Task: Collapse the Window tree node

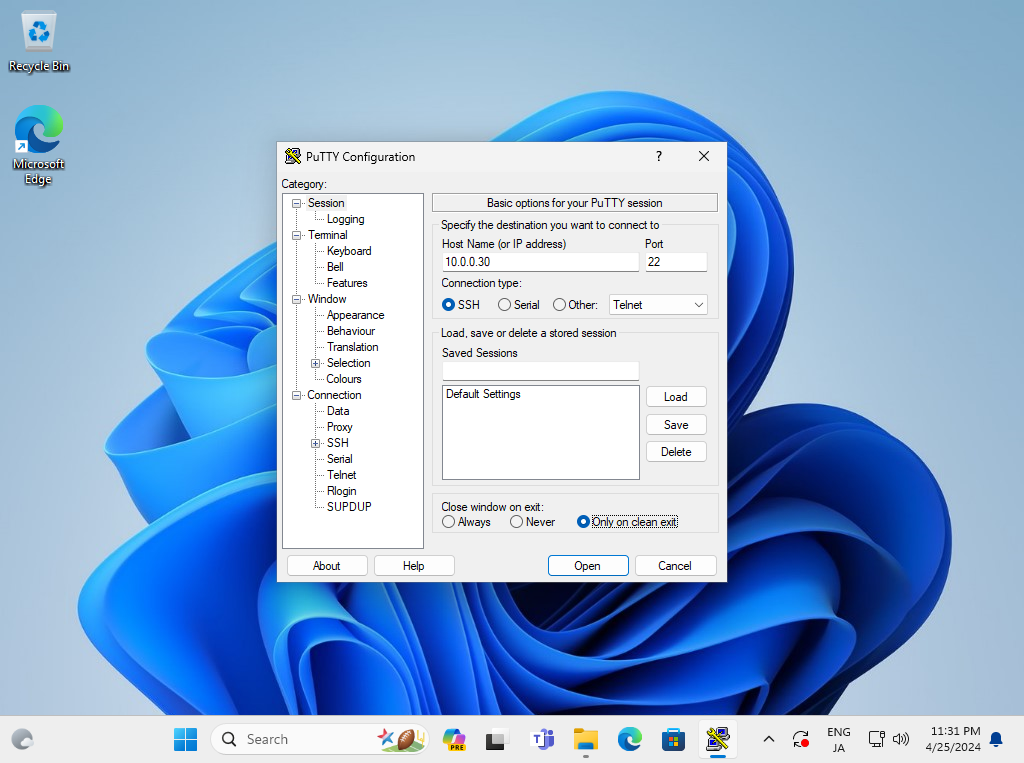Action: tap(296, 299)
